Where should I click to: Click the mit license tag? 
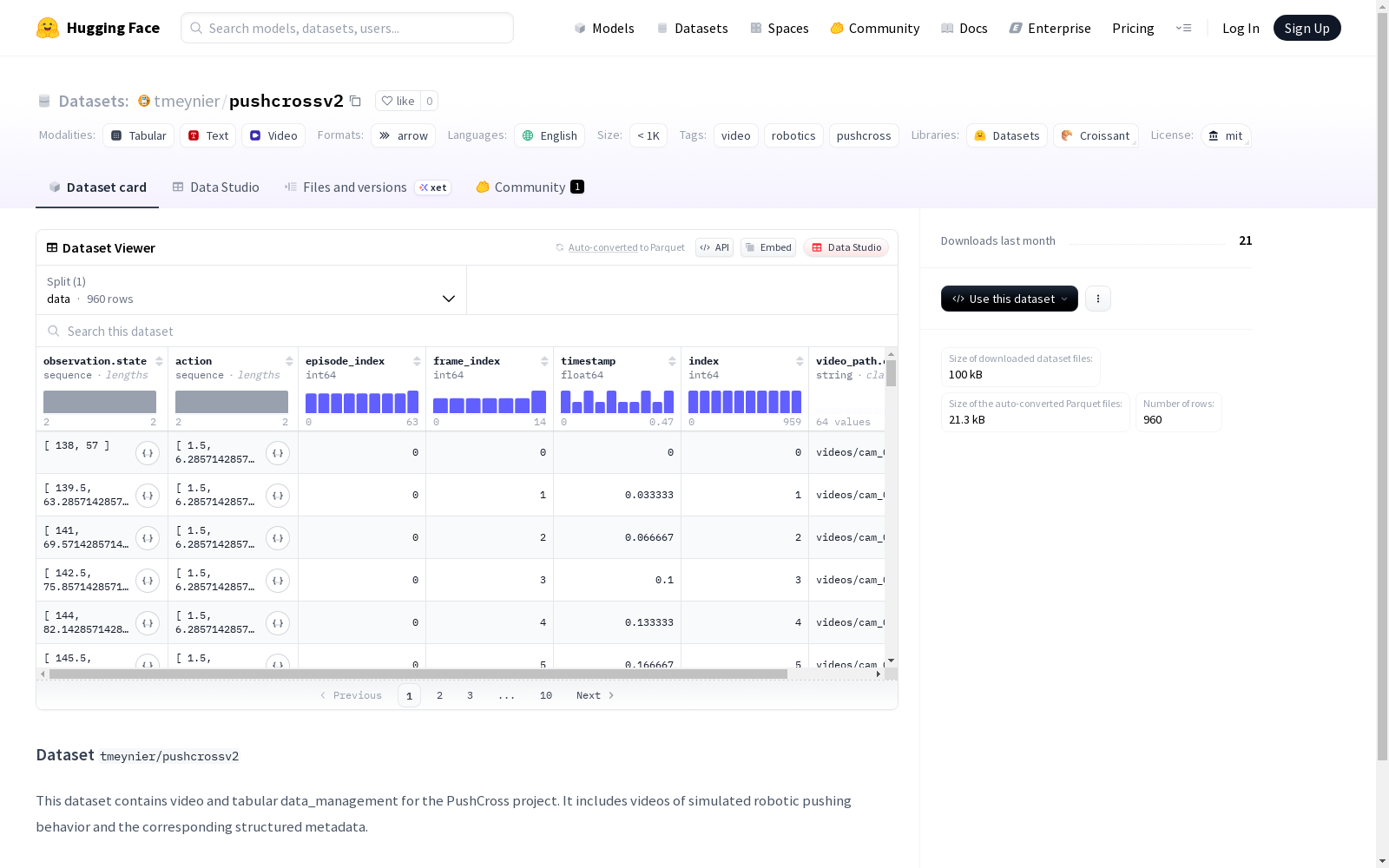click(x=1226, y=135)
